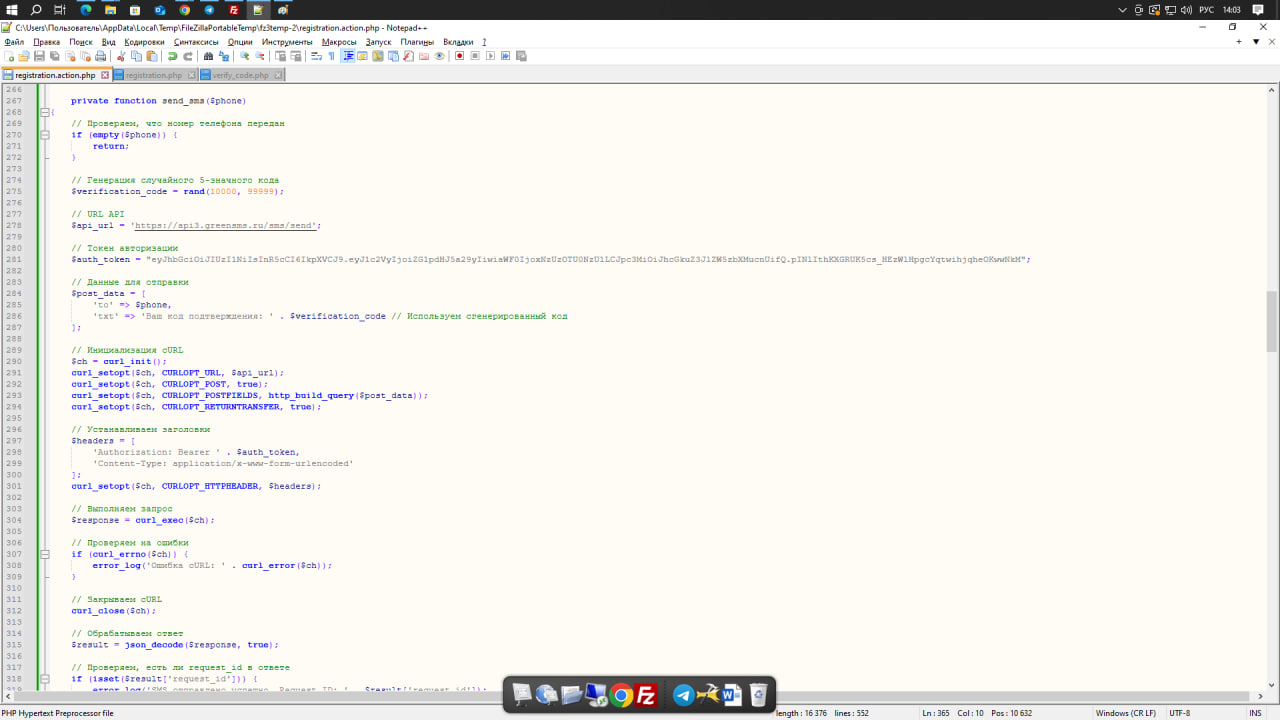Open the Поиск menu
Viewport: 1280px width, 720px height.
pyautogui.click(x=81, y=42)
